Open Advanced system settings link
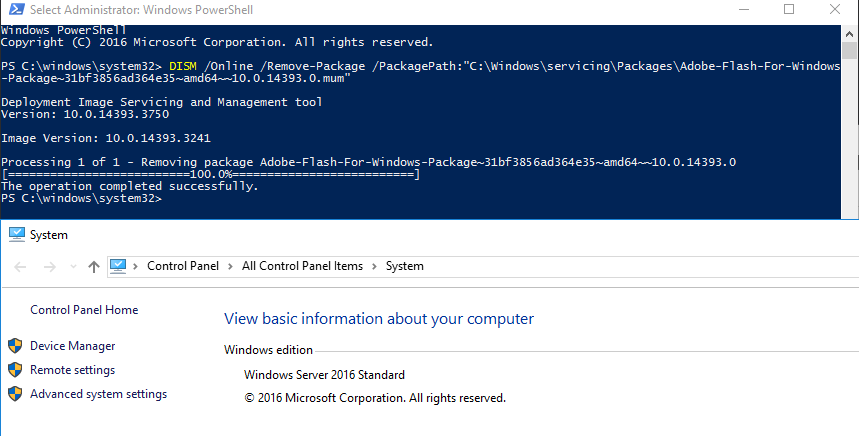The height and width of the screenshot is (436, 859). click(x=99, y=394)
